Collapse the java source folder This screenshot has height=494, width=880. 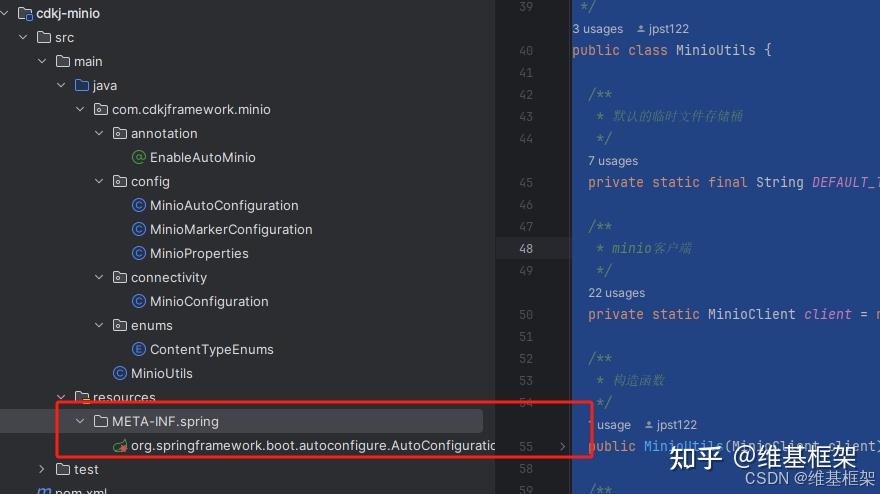coord(61,85)
